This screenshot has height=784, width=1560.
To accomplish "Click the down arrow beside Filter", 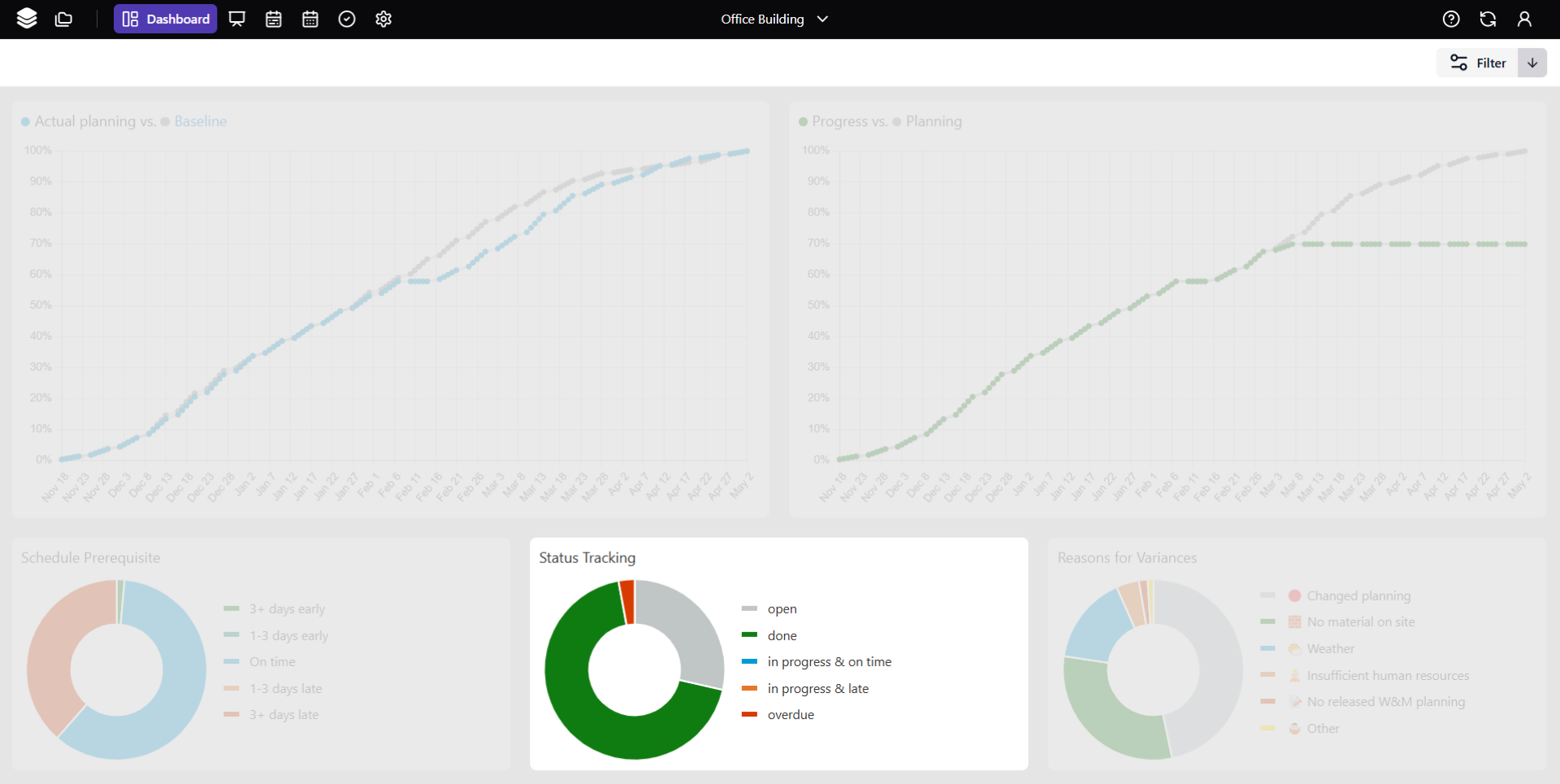I will [1532, 63].
